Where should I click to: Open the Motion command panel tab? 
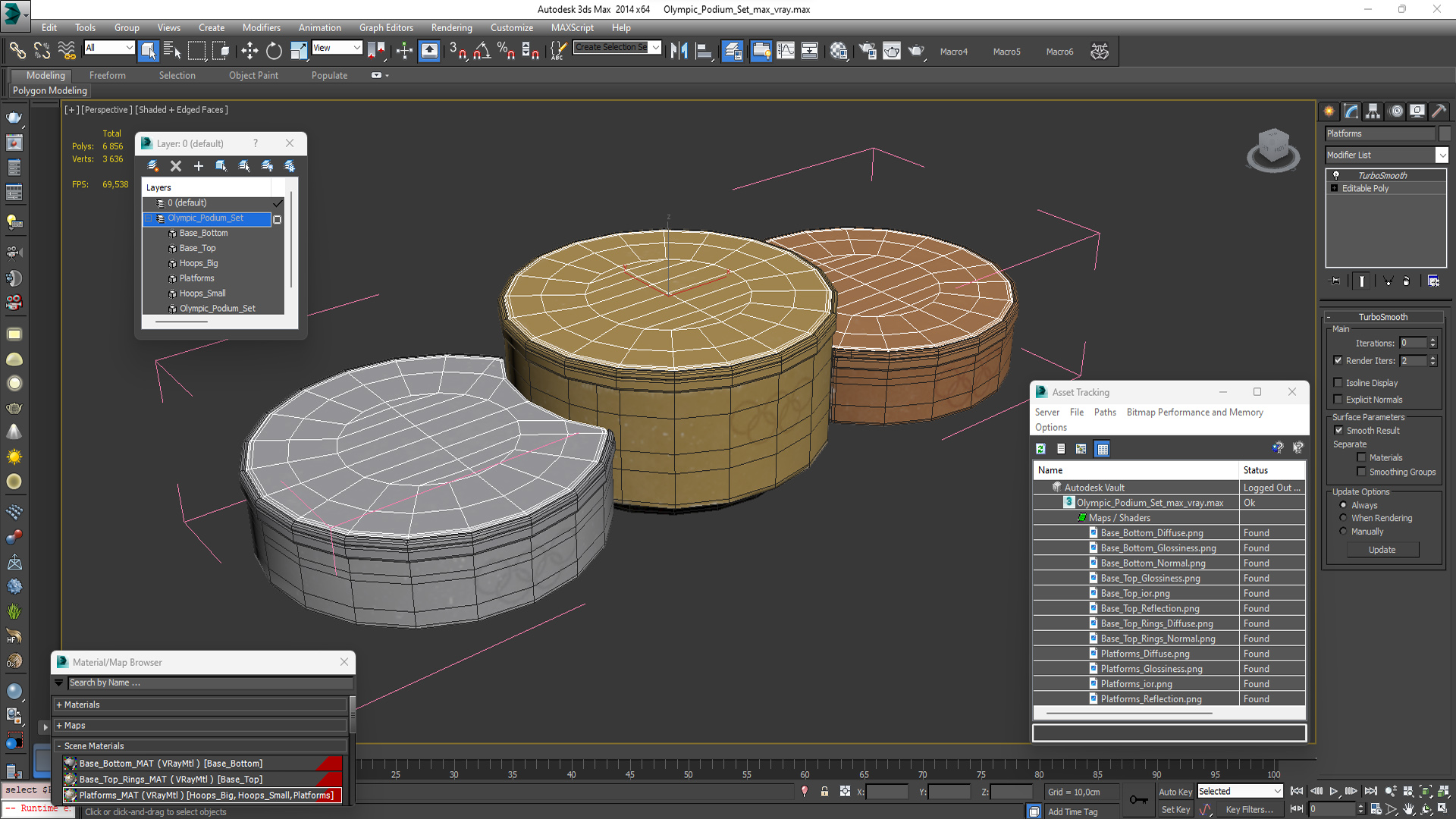point(1396,111)
